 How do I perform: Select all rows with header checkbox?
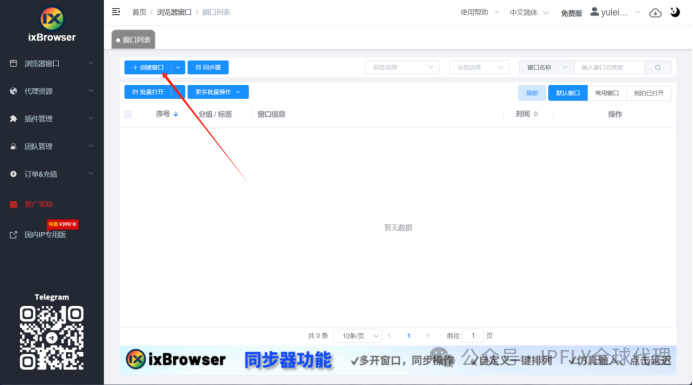pyautogui.click(x=128, y=114)
